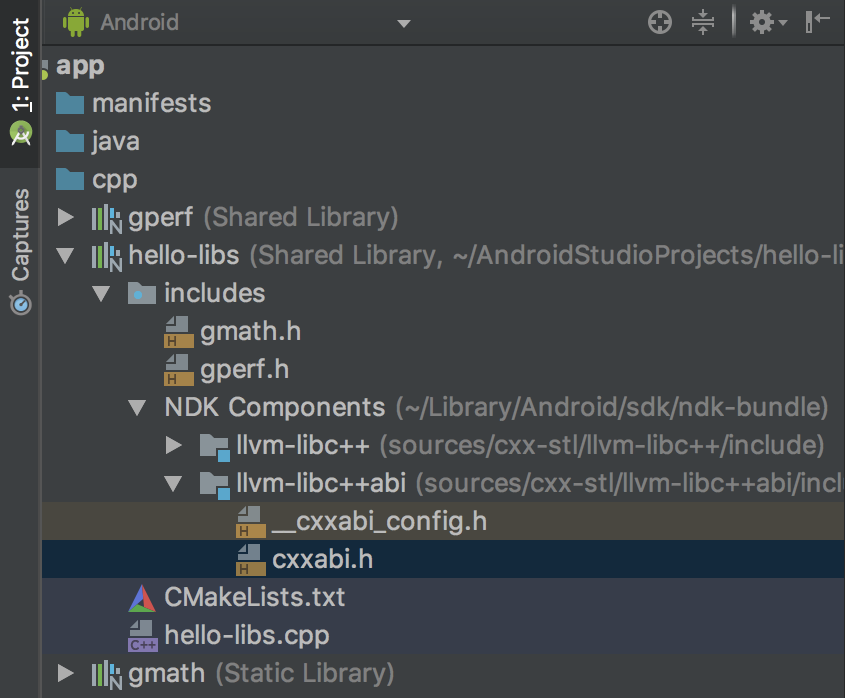Click Scroll from Source target icon
845x698 pixels.
[x=660, y=23]
